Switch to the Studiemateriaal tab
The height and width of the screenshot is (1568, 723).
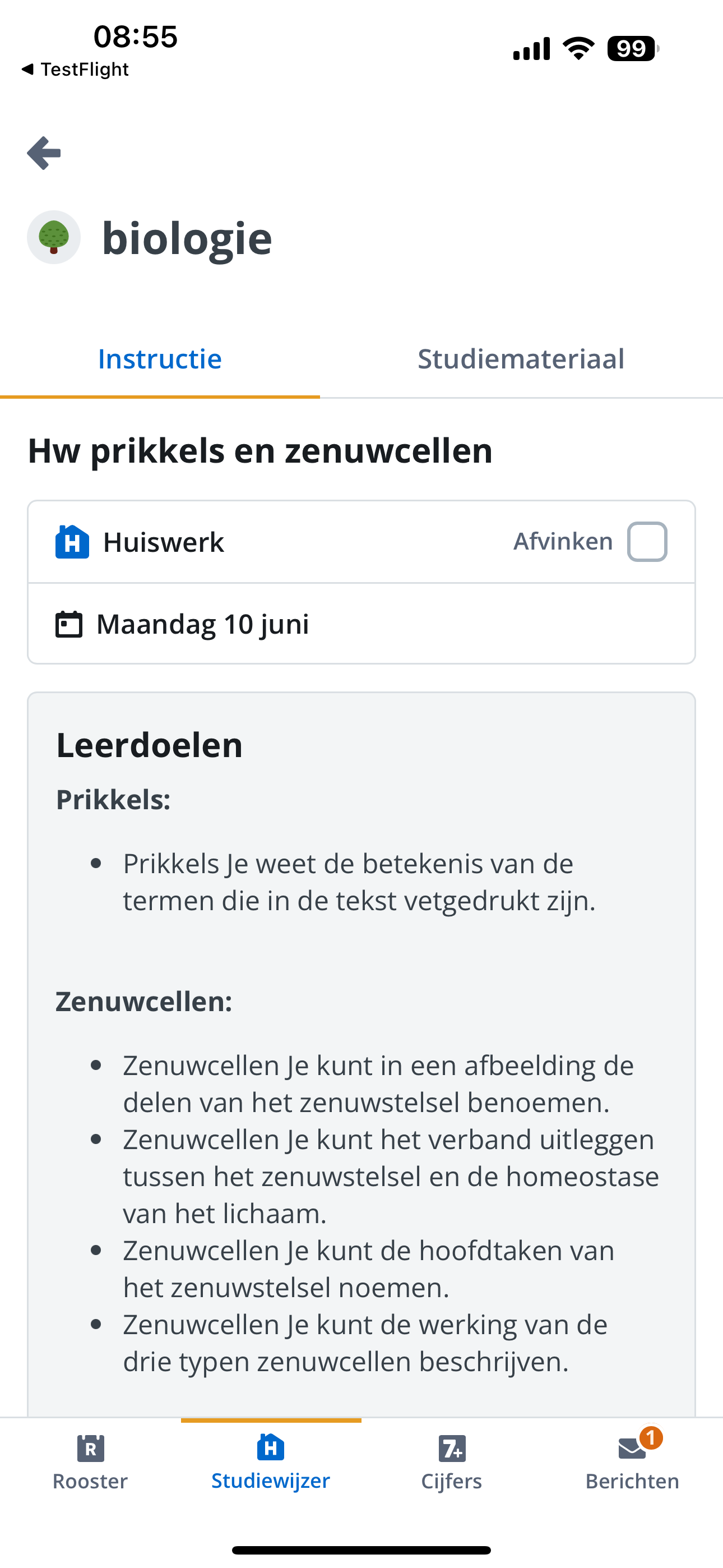coord(521,358)
